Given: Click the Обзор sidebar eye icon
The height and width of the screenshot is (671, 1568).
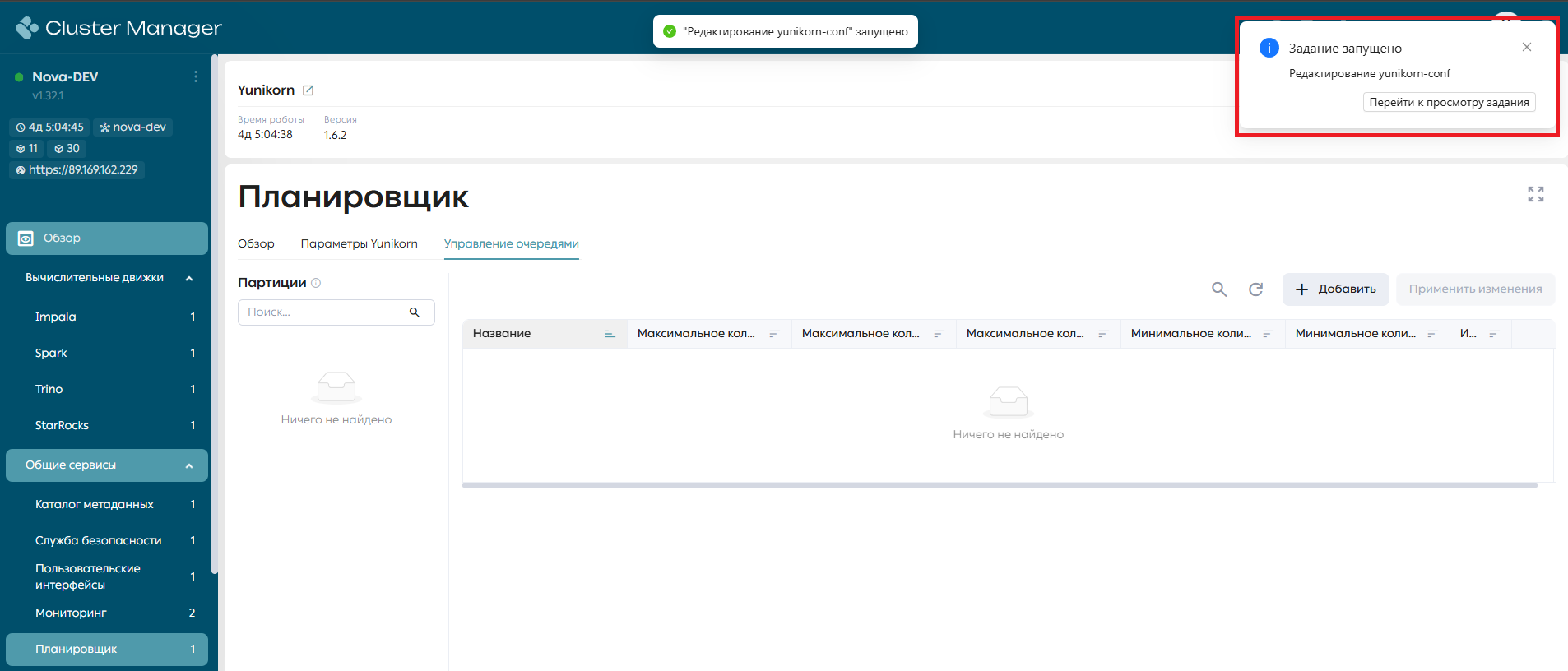Looking at the screenshot, I should [26, 238].
